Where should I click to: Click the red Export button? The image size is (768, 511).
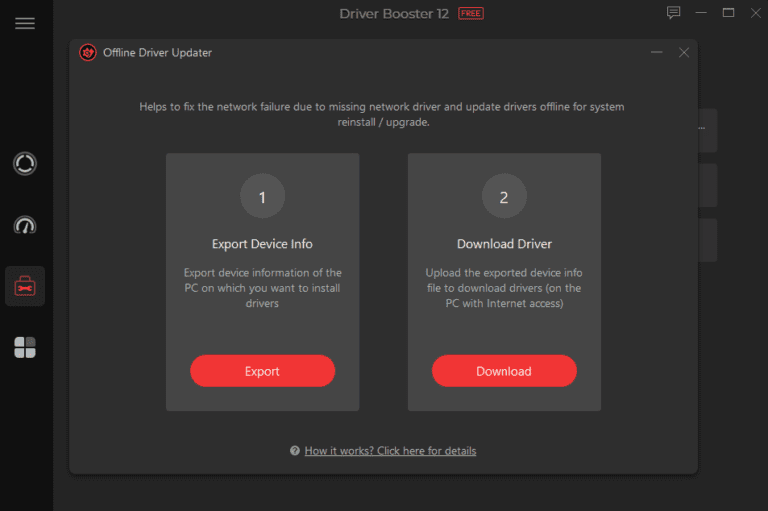[262, 371]
